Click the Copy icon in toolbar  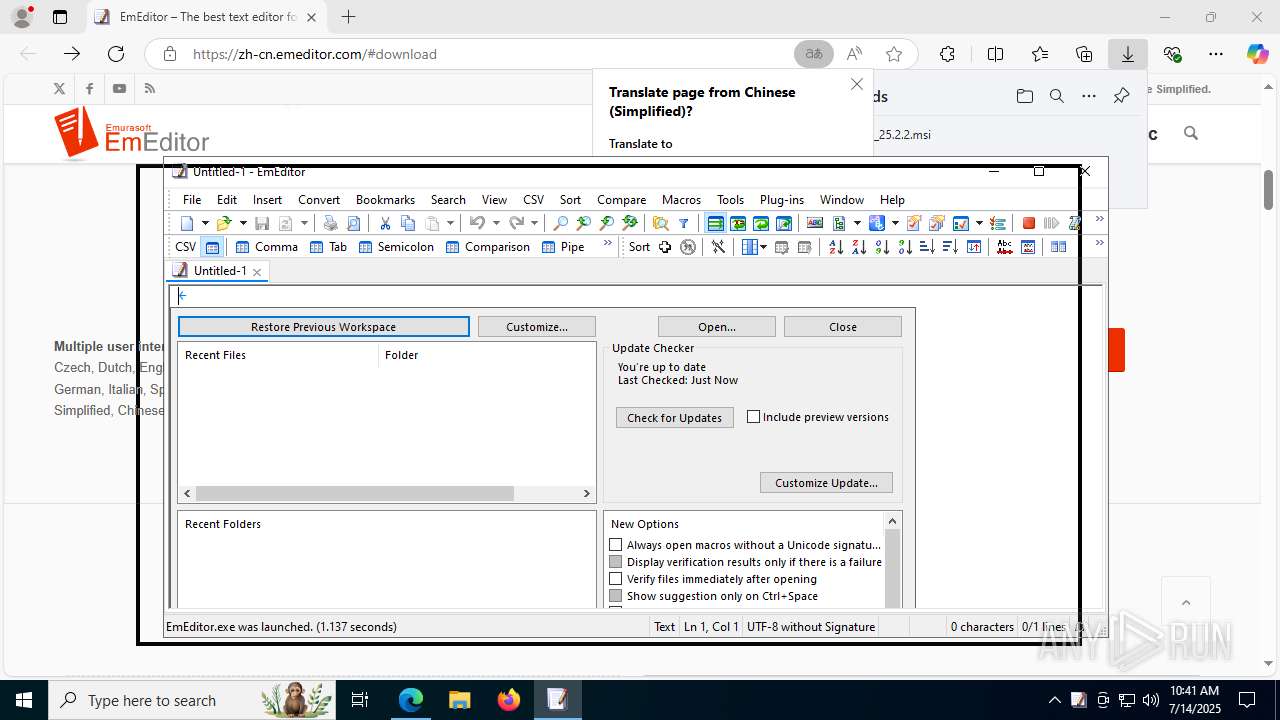(x=408, y=223)
